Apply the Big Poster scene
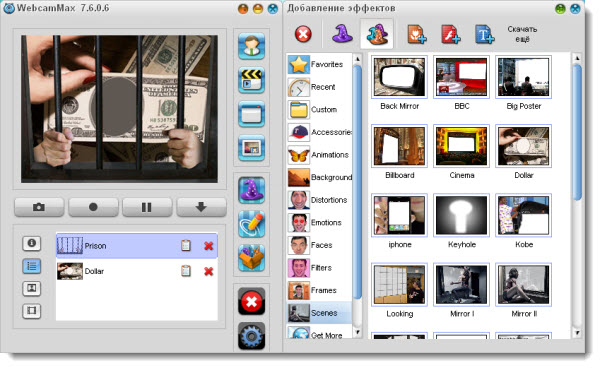Image resolution: width=600 pixels, height=368 pixels. [x=523, y=77]
